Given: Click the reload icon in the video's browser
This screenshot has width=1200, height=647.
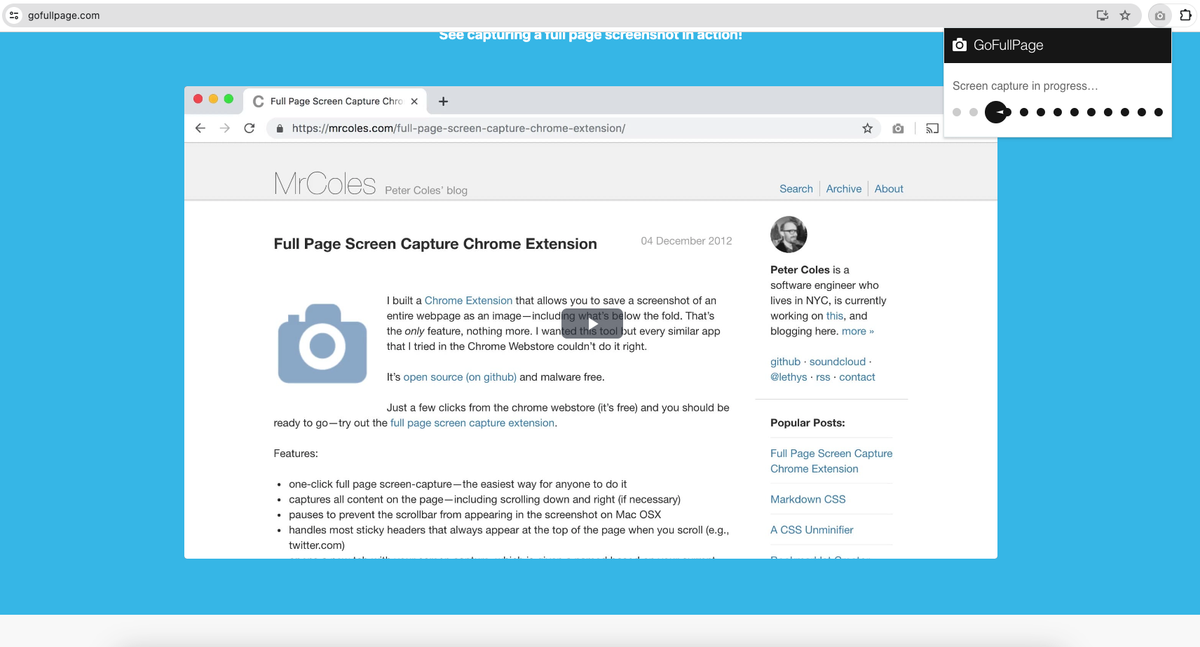Looking at the screenshot, I should click(249, 128).
